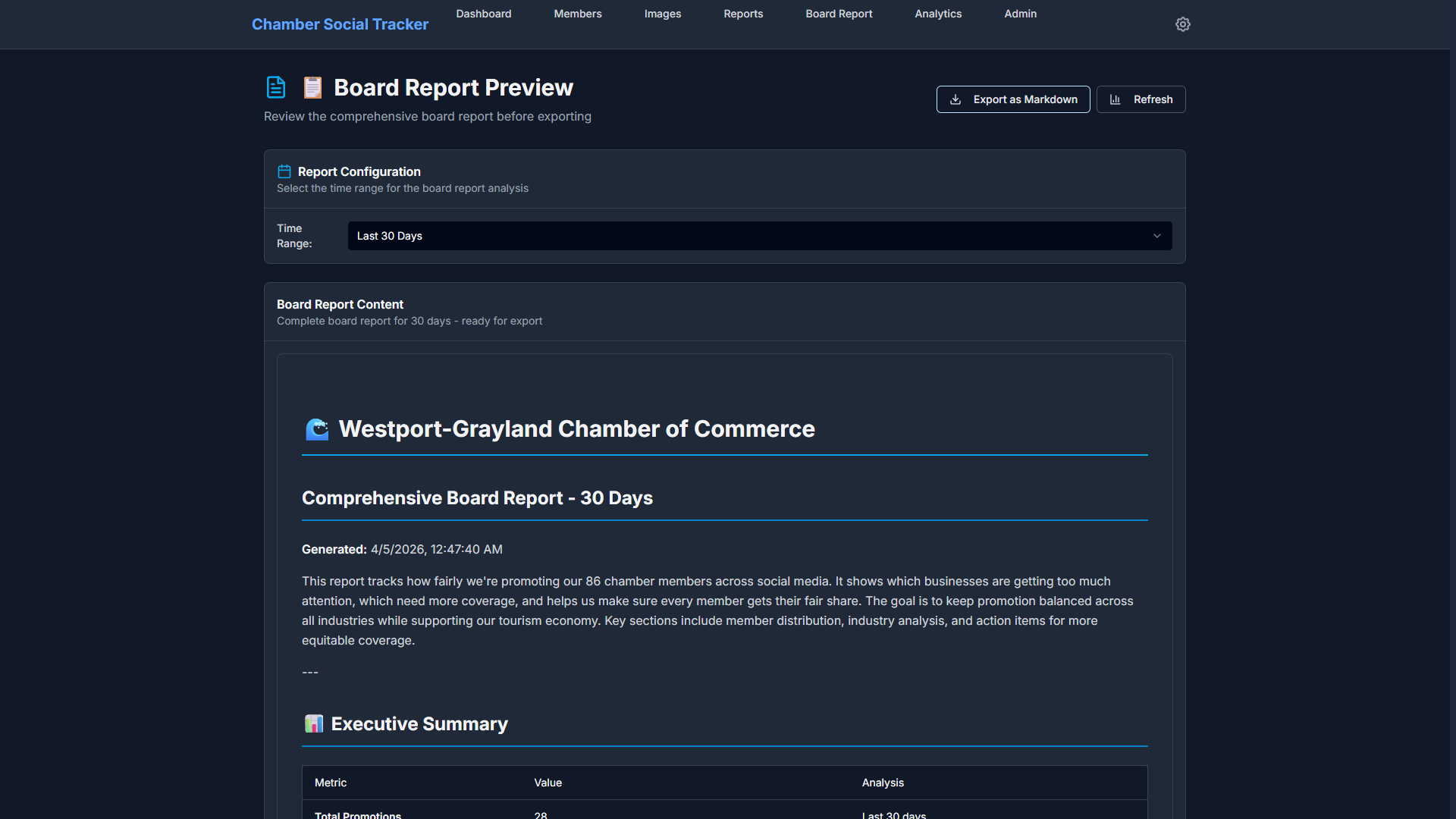Open the settings gear icon
1456x819 pixels.
tap(1182, 24)
